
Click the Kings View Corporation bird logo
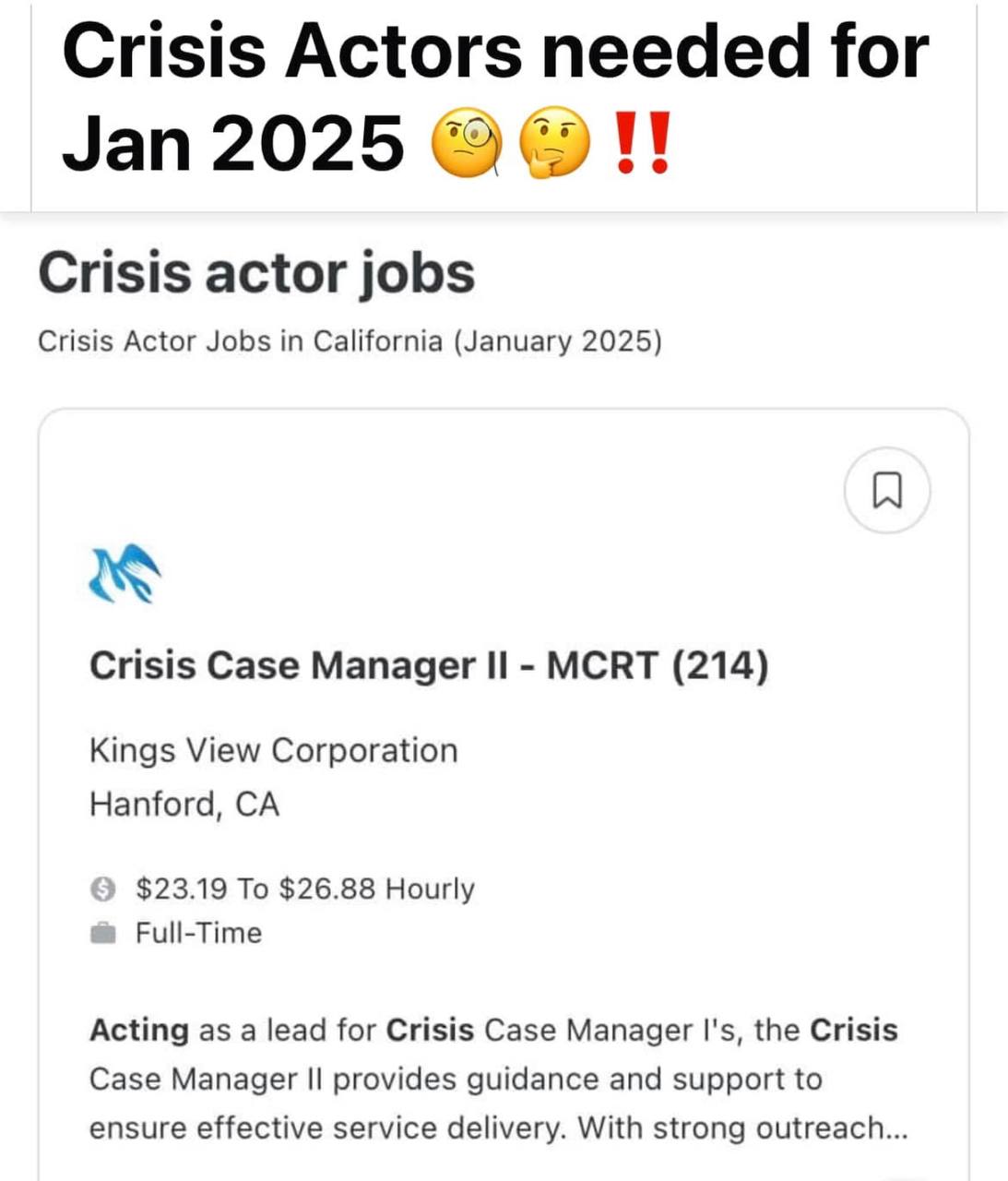125,574
